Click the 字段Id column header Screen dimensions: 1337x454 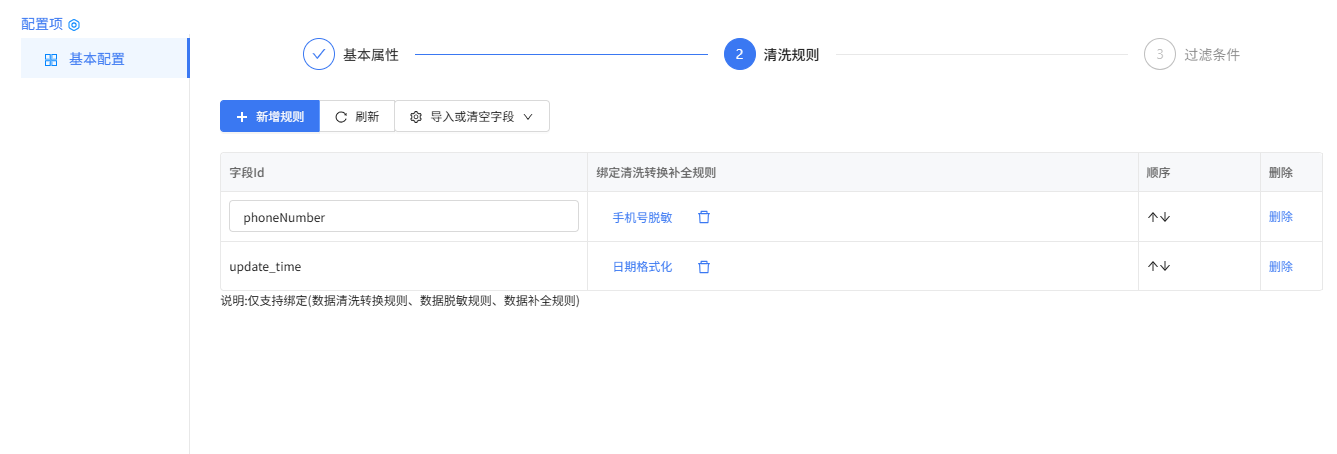pos(403,172)
